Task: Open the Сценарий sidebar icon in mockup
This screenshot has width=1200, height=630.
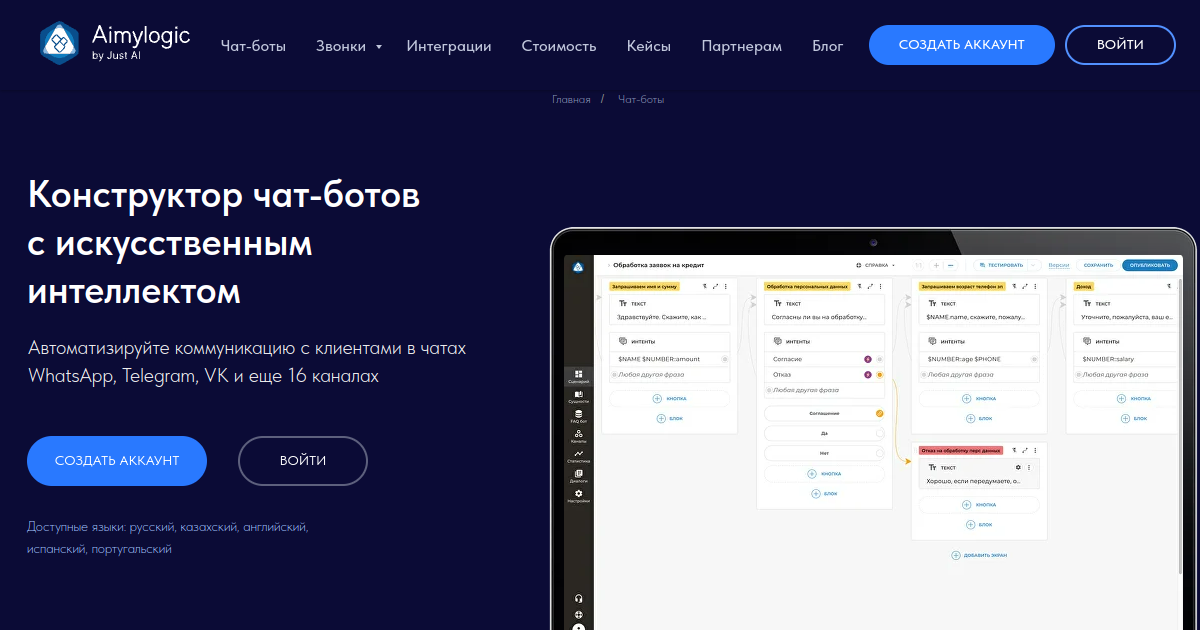Action: [x=578, y=376]
